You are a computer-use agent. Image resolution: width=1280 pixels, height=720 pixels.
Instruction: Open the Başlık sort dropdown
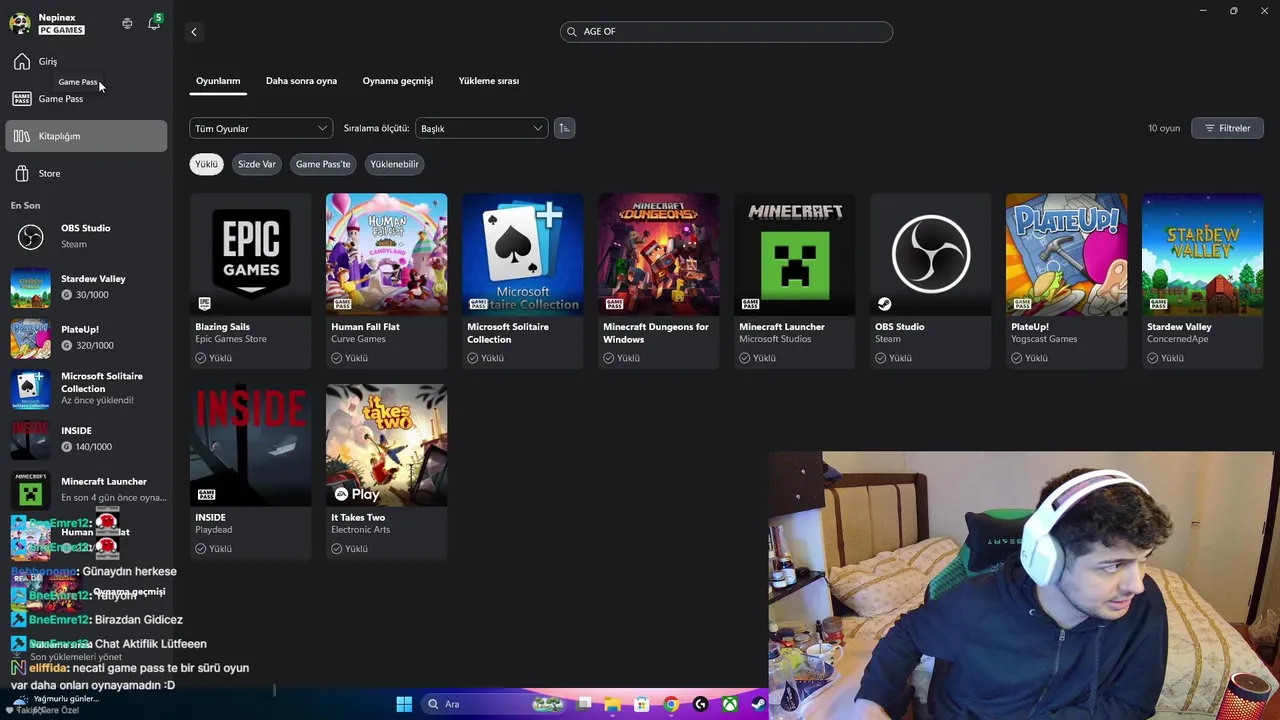[481, 128]
